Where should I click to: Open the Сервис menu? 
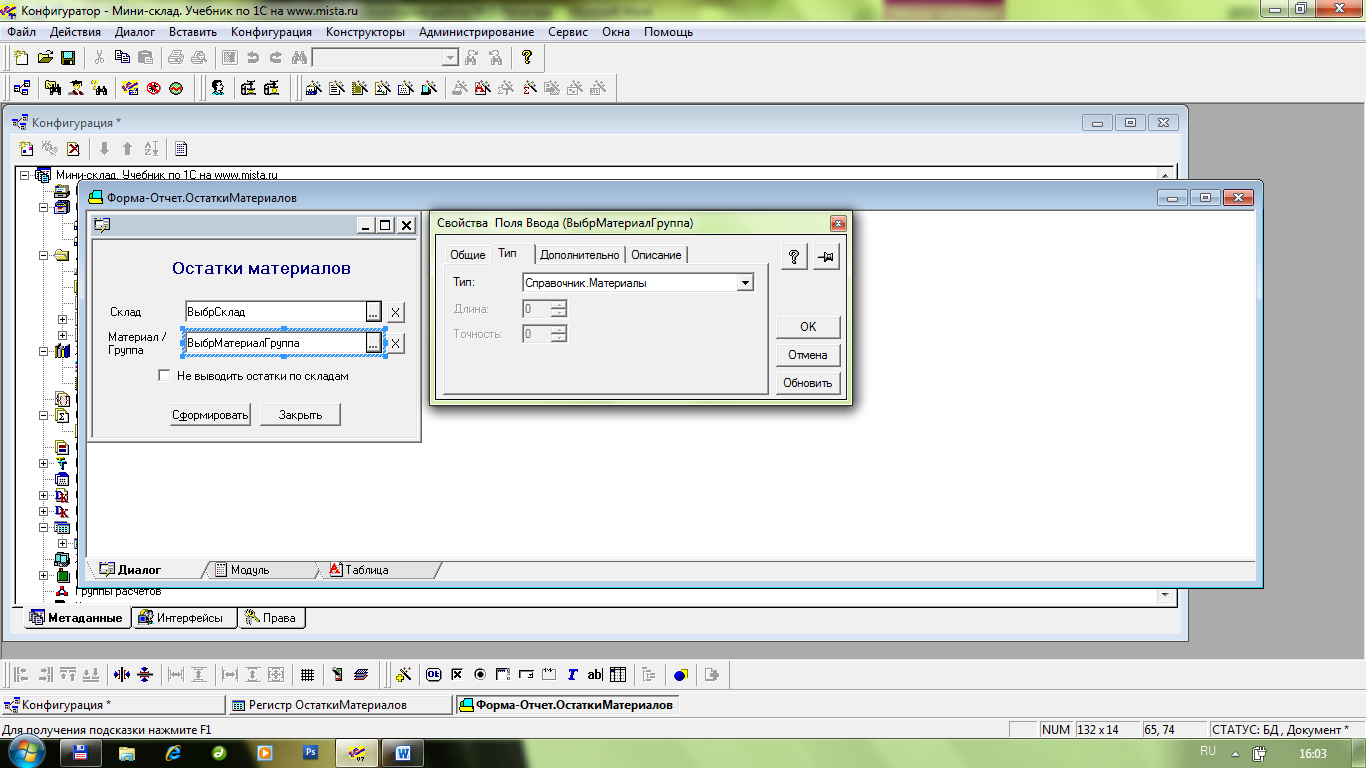(568, 32)
